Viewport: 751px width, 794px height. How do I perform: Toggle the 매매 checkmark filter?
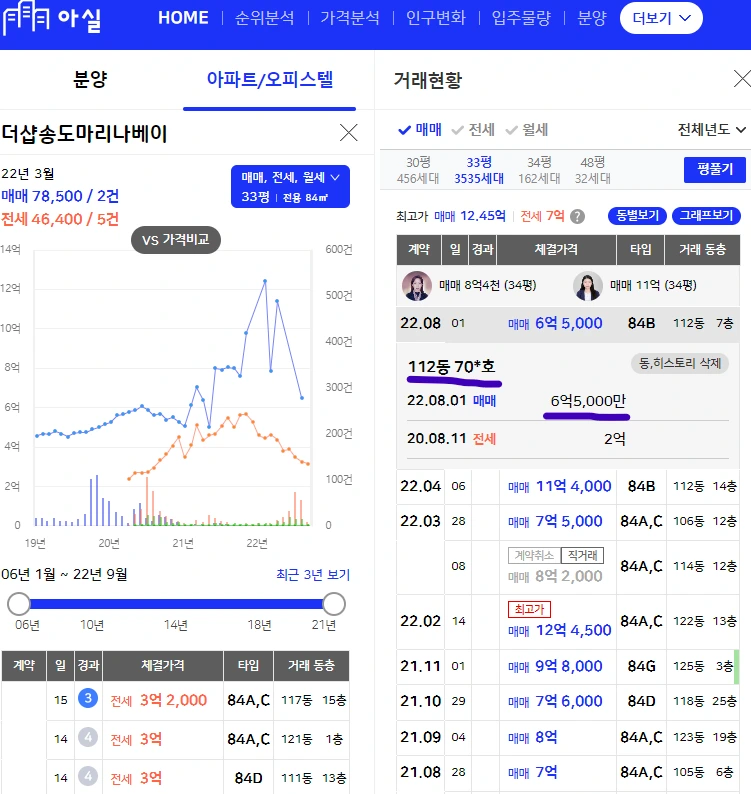pos(420,130)
